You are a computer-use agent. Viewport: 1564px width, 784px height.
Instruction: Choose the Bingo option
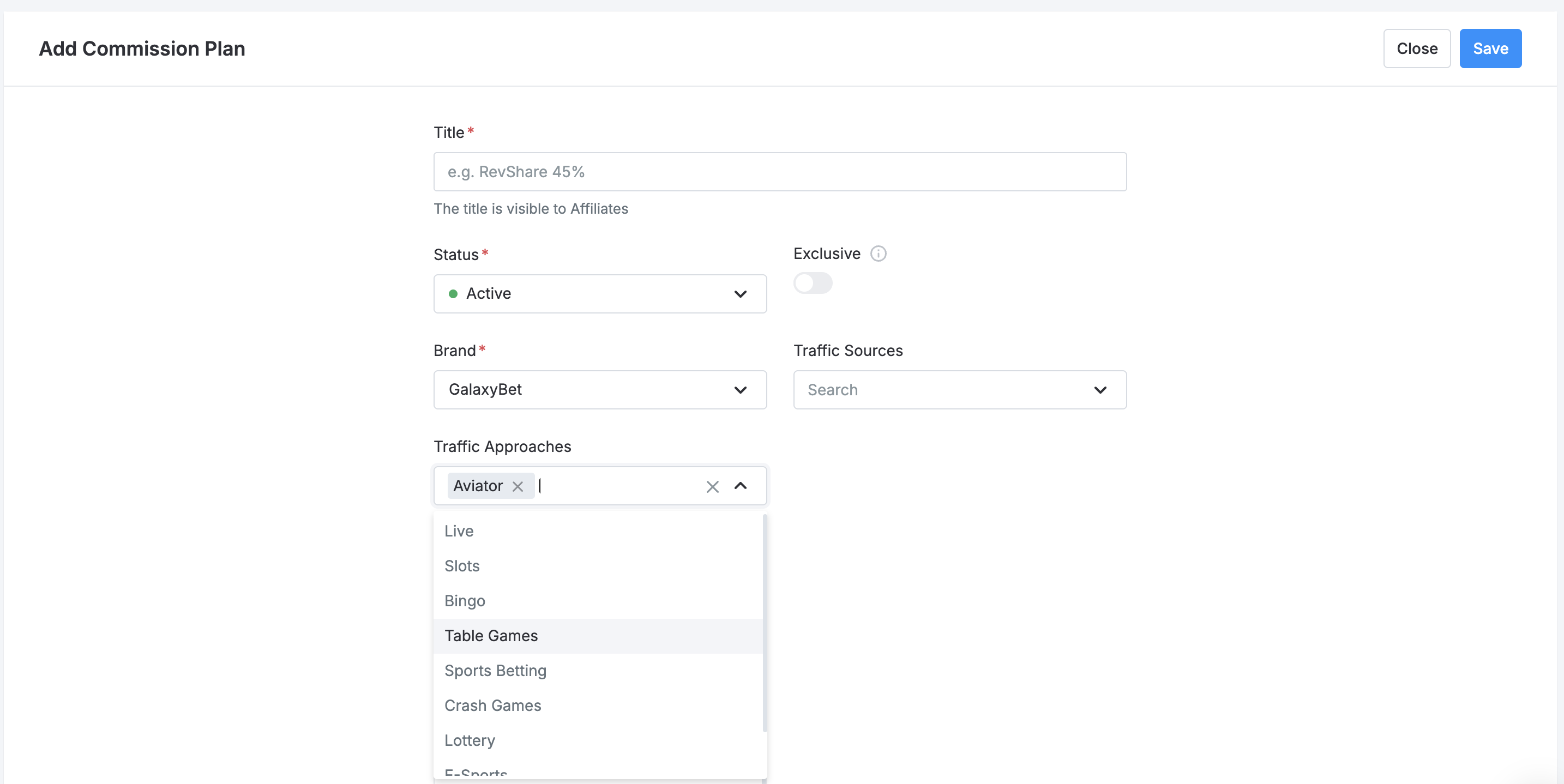[598, 601]
